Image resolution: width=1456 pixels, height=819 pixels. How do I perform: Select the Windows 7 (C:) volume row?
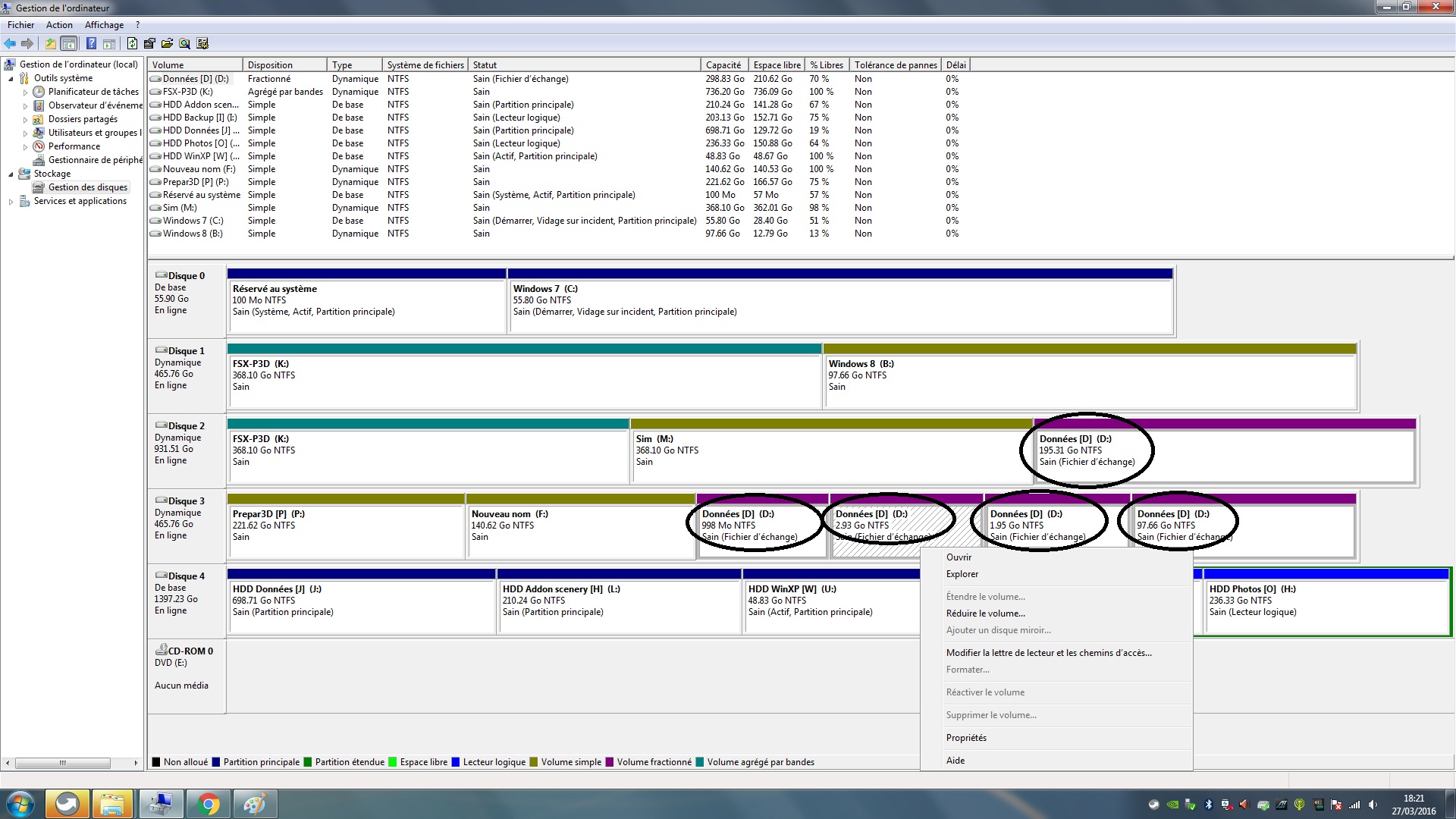(x=558, y=221)
